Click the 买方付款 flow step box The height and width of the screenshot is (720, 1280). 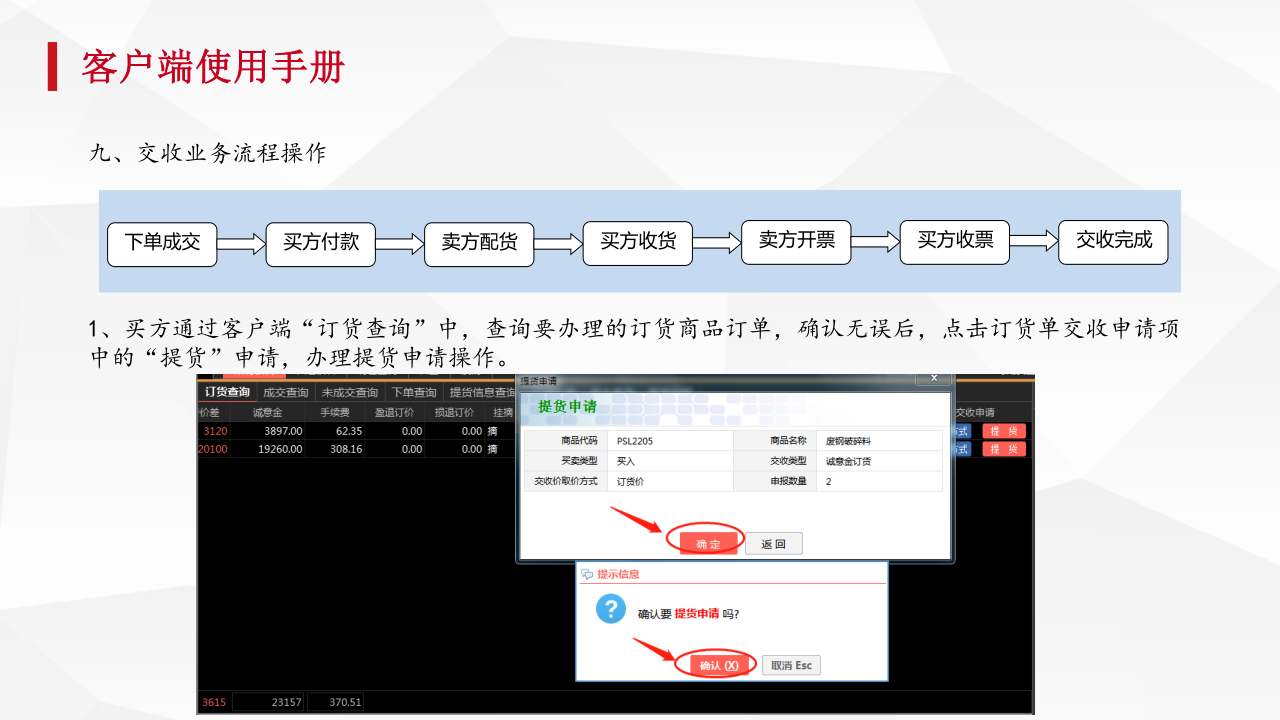[321, 244]
